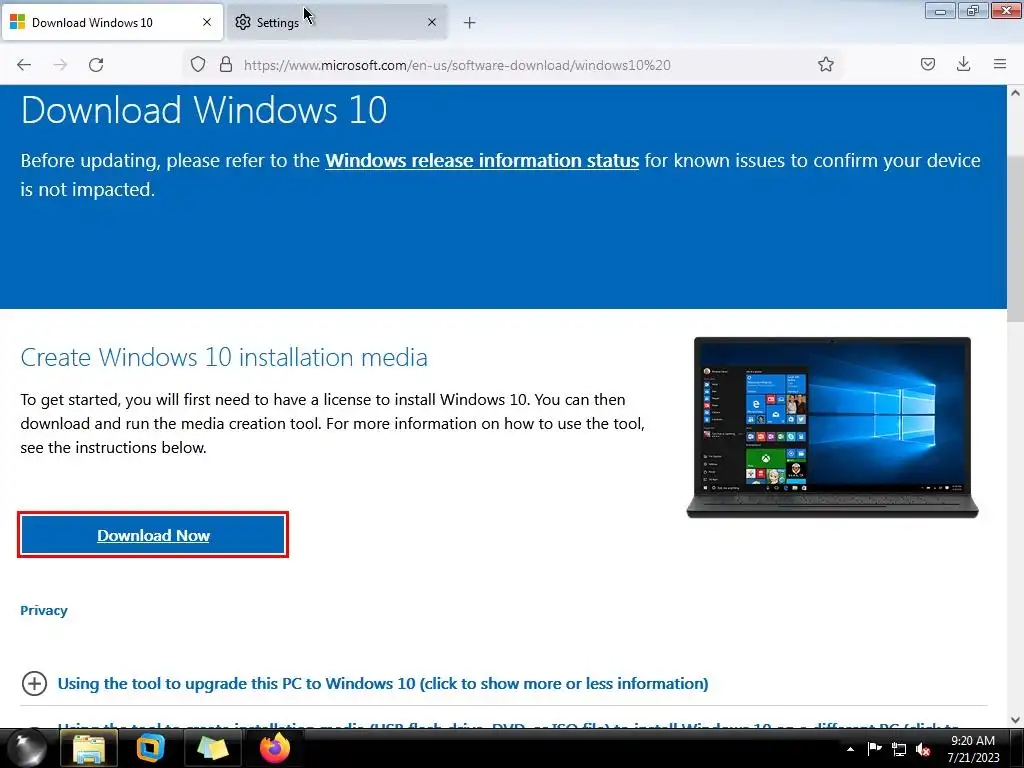Open Windows release information status link
Viewport: 1024px width, 768px height.
click(x=482, y=161)
